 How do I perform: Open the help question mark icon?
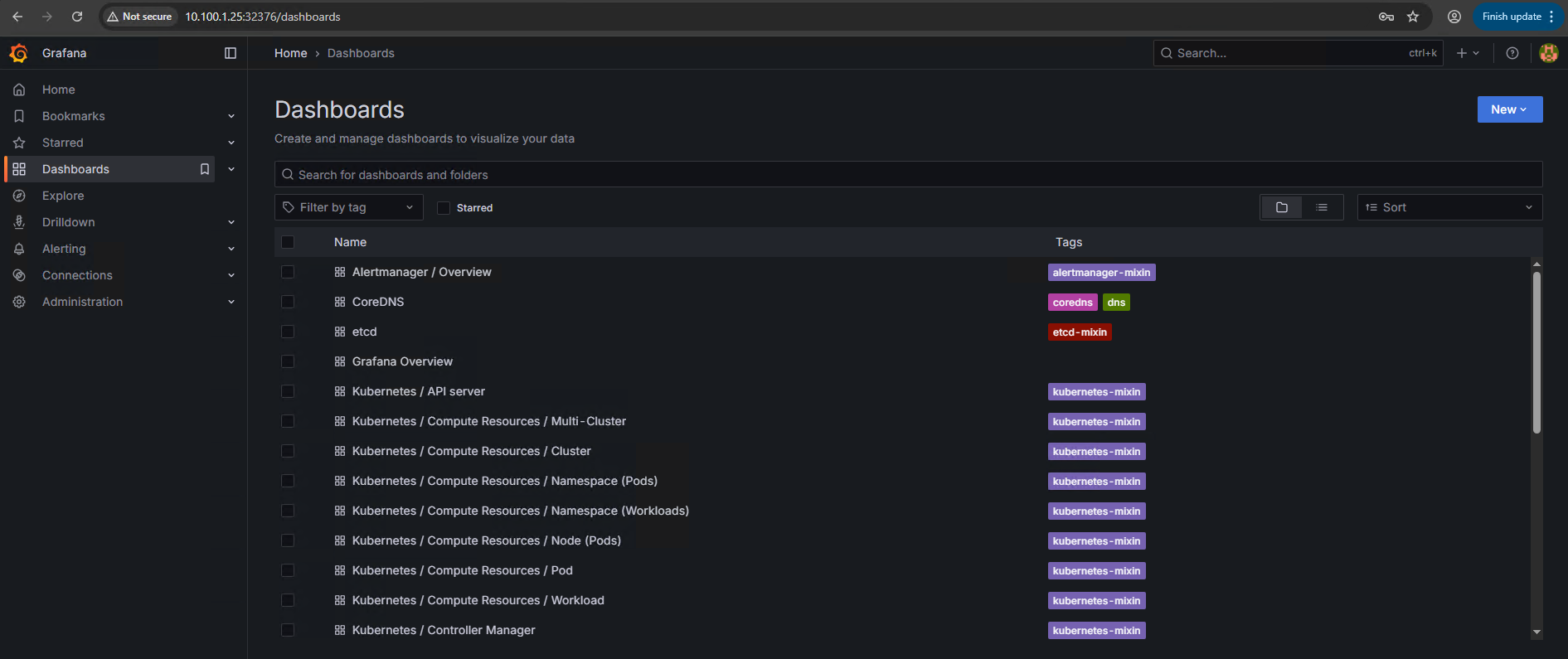[1512, 53]
